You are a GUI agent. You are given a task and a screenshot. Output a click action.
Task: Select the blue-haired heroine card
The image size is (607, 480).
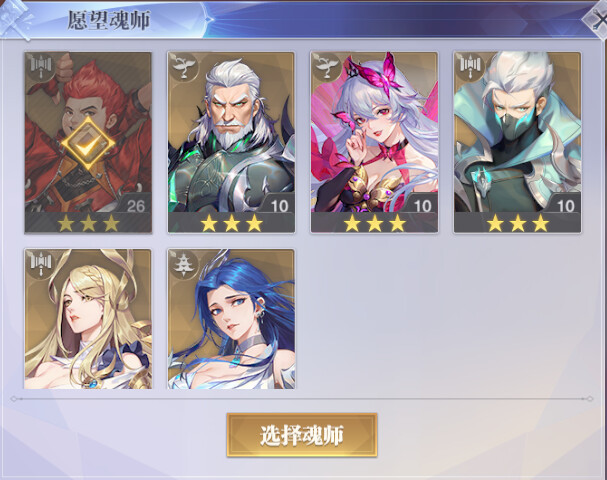click(x=231, y=319)
